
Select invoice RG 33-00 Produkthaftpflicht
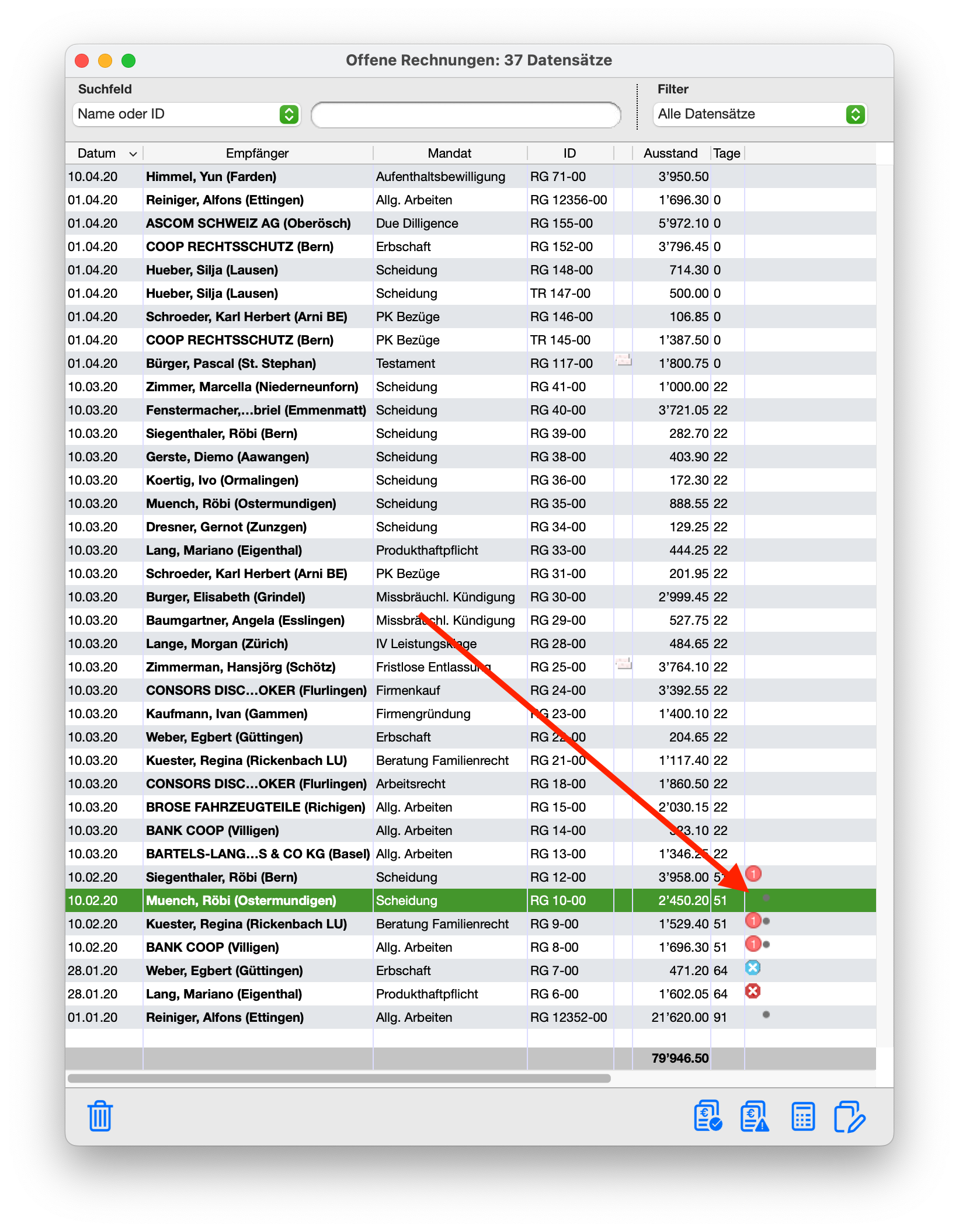(x=471, y=550)
